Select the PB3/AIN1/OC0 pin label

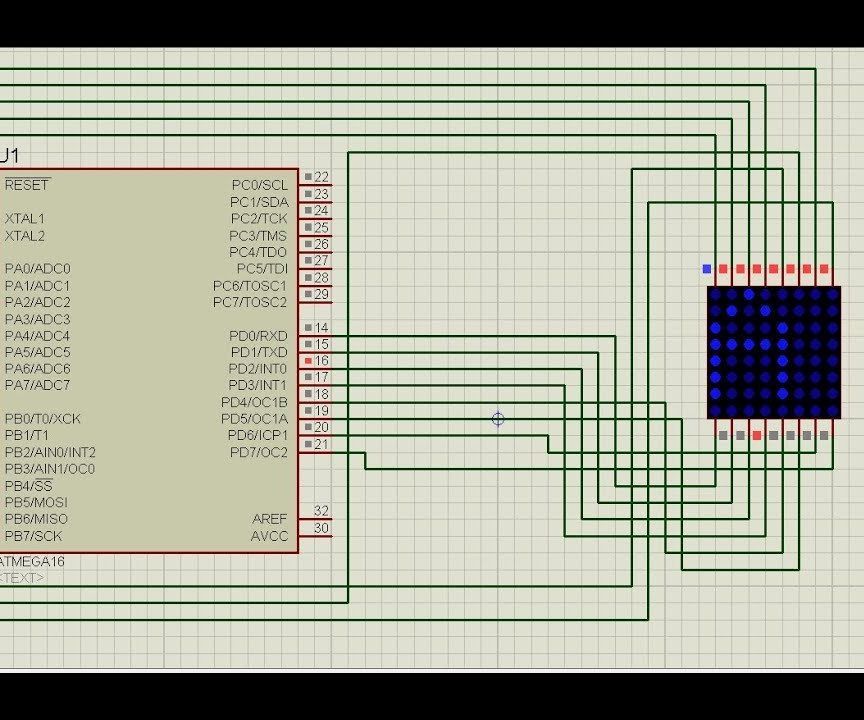tap(50, 469)
